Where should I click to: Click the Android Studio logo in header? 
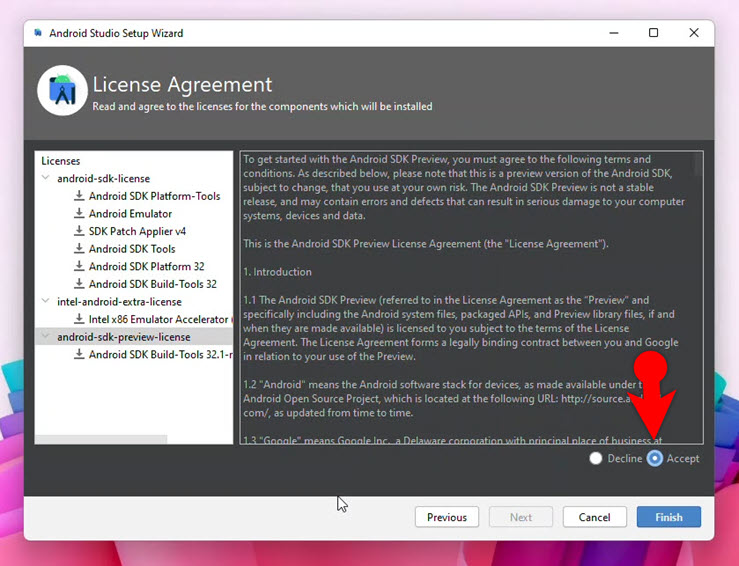62,90
